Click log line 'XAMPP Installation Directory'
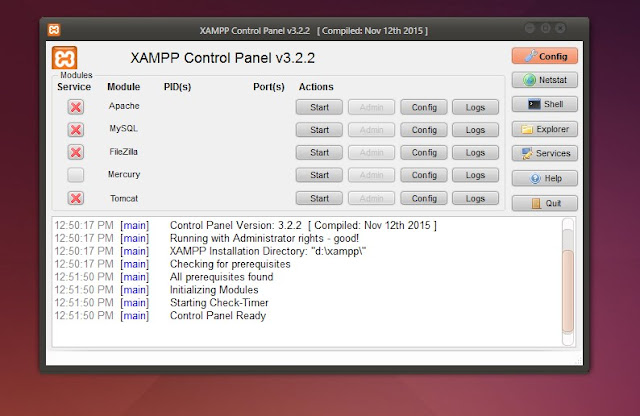The height and width of the screenshot is (416, 640). tap(268, 251)
